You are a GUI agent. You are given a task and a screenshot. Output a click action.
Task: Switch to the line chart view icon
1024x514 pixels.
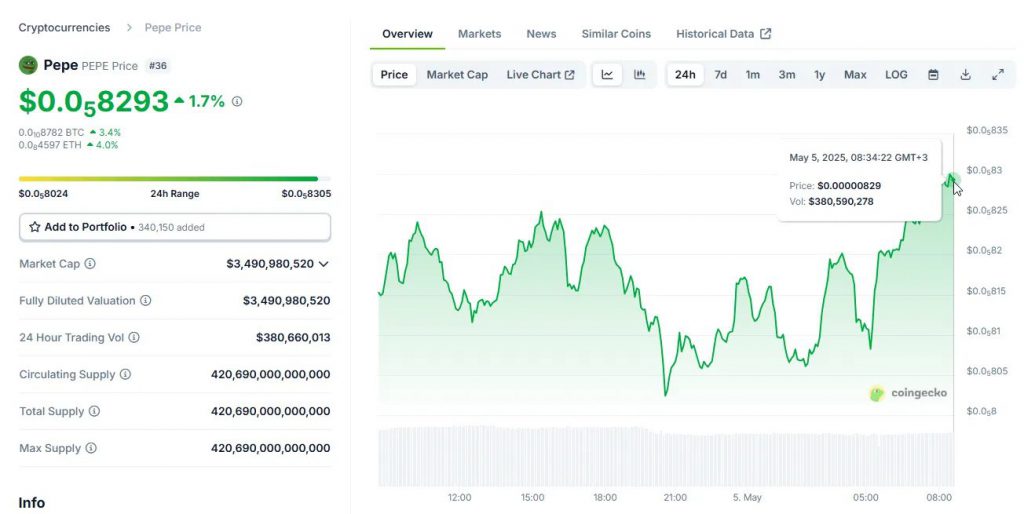[x=607, y=74]
